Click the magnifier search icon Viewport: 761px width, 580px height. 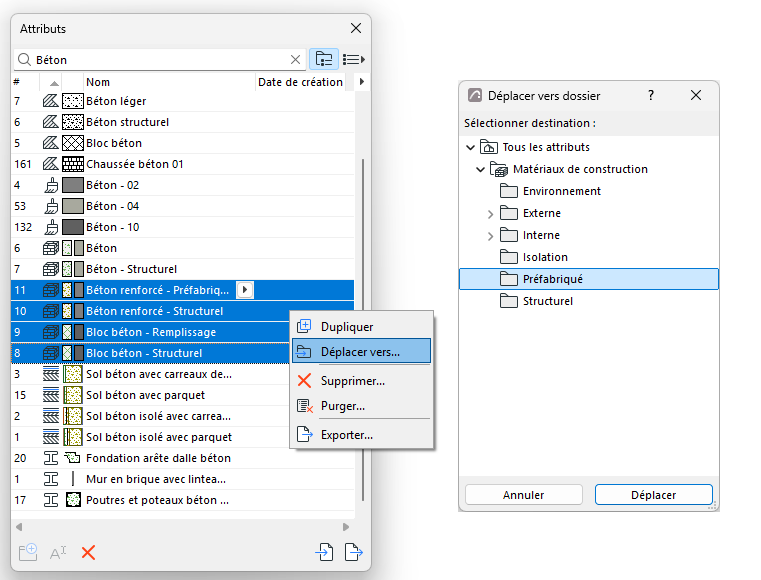[24, 60]
